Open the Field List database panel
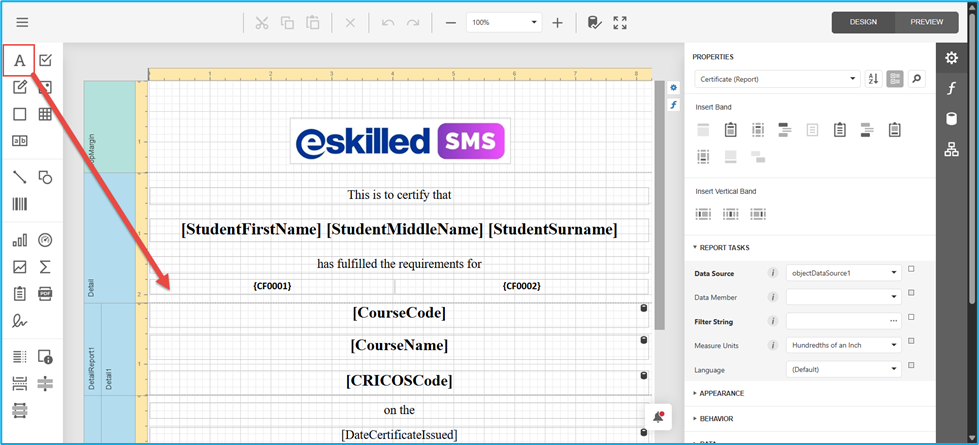Viewport: 979px width, 445px height. coord(951,119)
